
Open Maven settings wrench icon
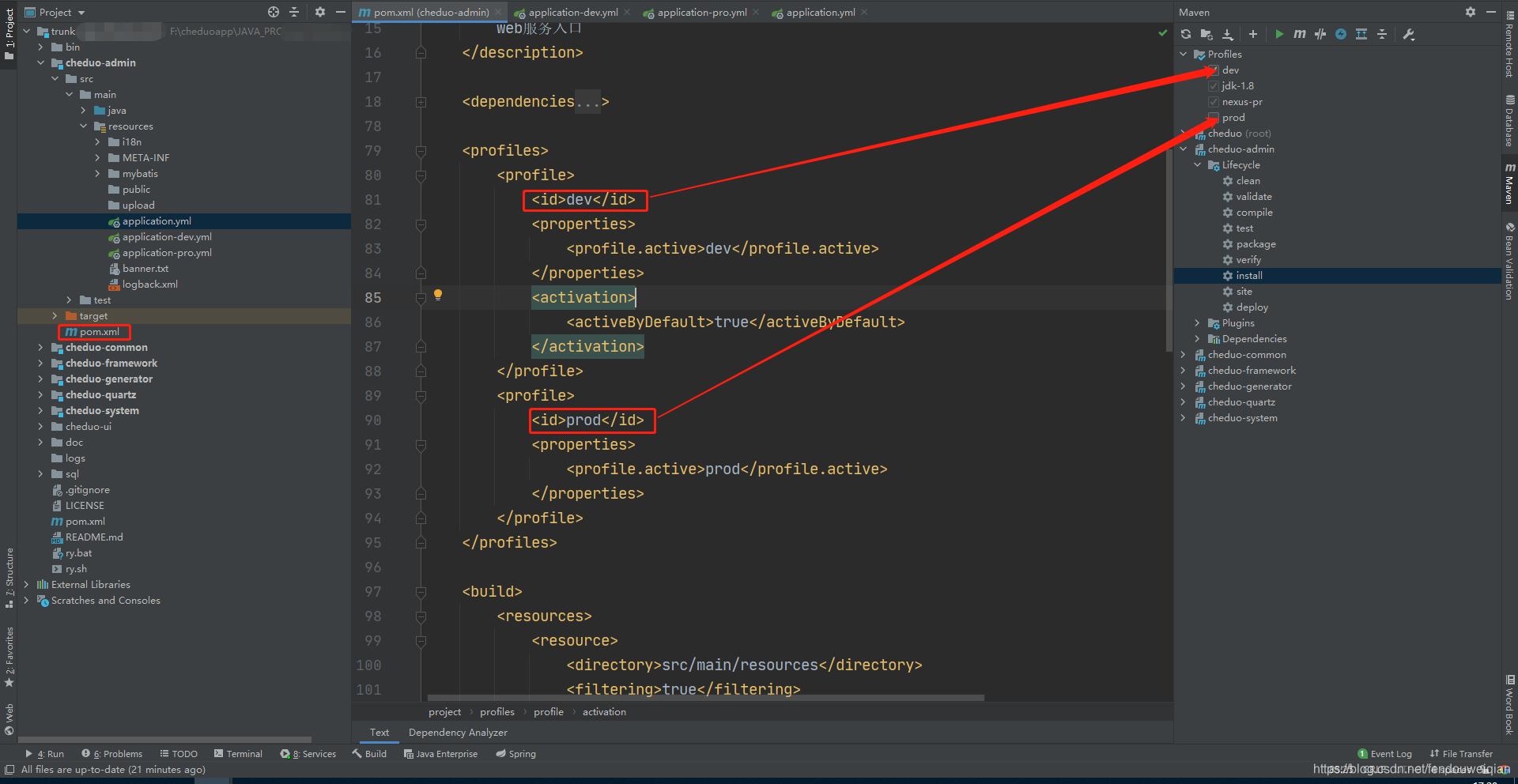[1409, 34]
